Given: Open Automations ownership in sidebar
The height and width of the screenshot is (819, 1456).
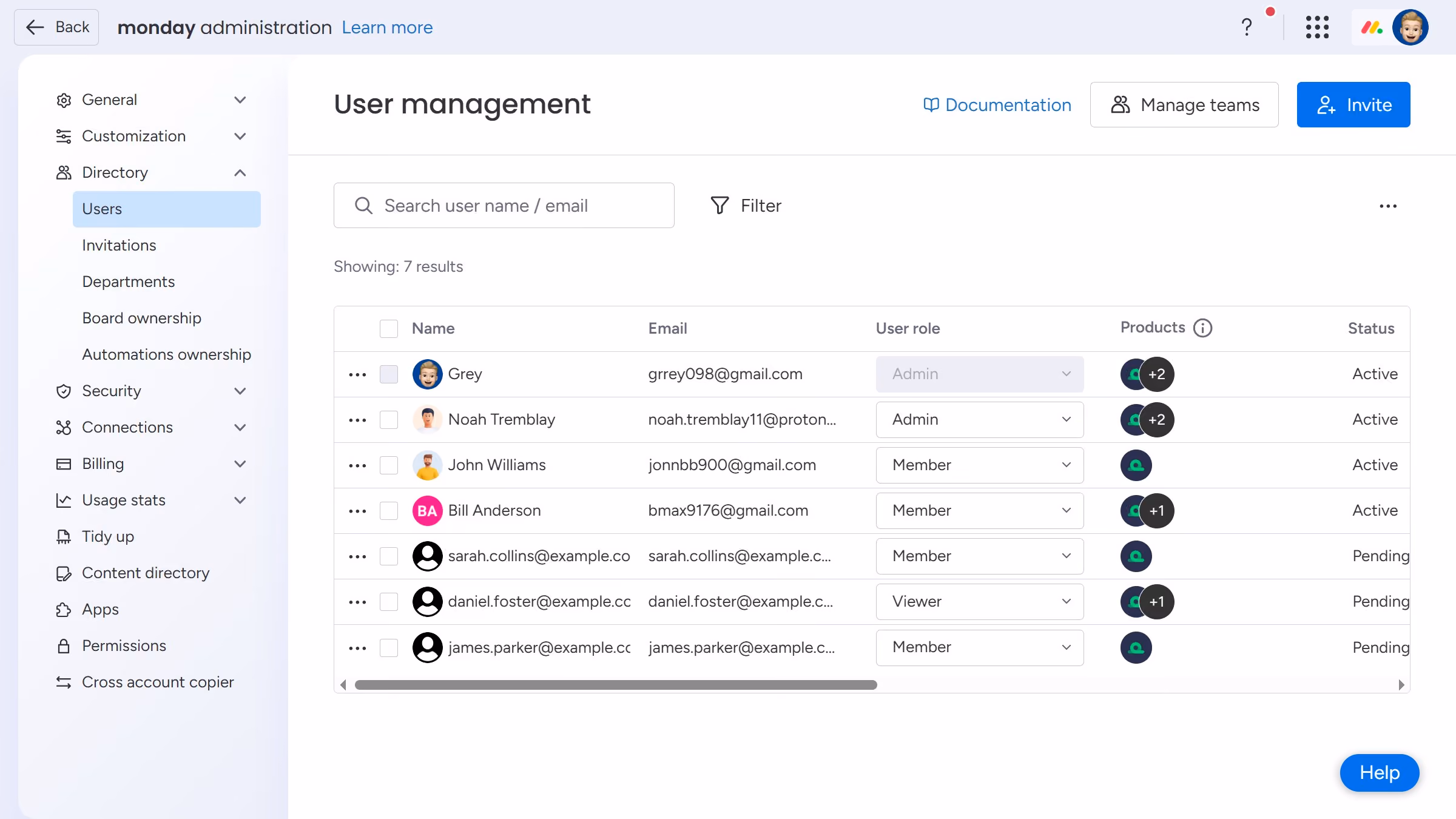Looking at the screenshot, I should pos(166,355).
